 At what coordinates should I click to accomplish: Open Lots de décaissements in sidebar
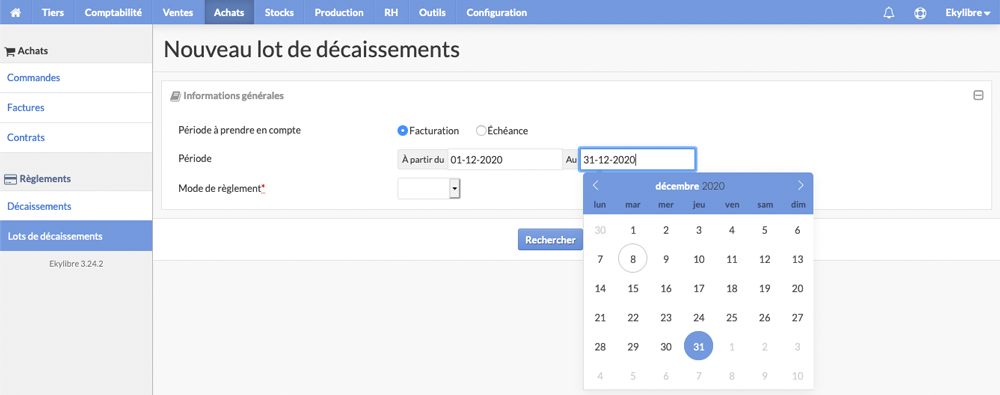click(x=76, y=236)
